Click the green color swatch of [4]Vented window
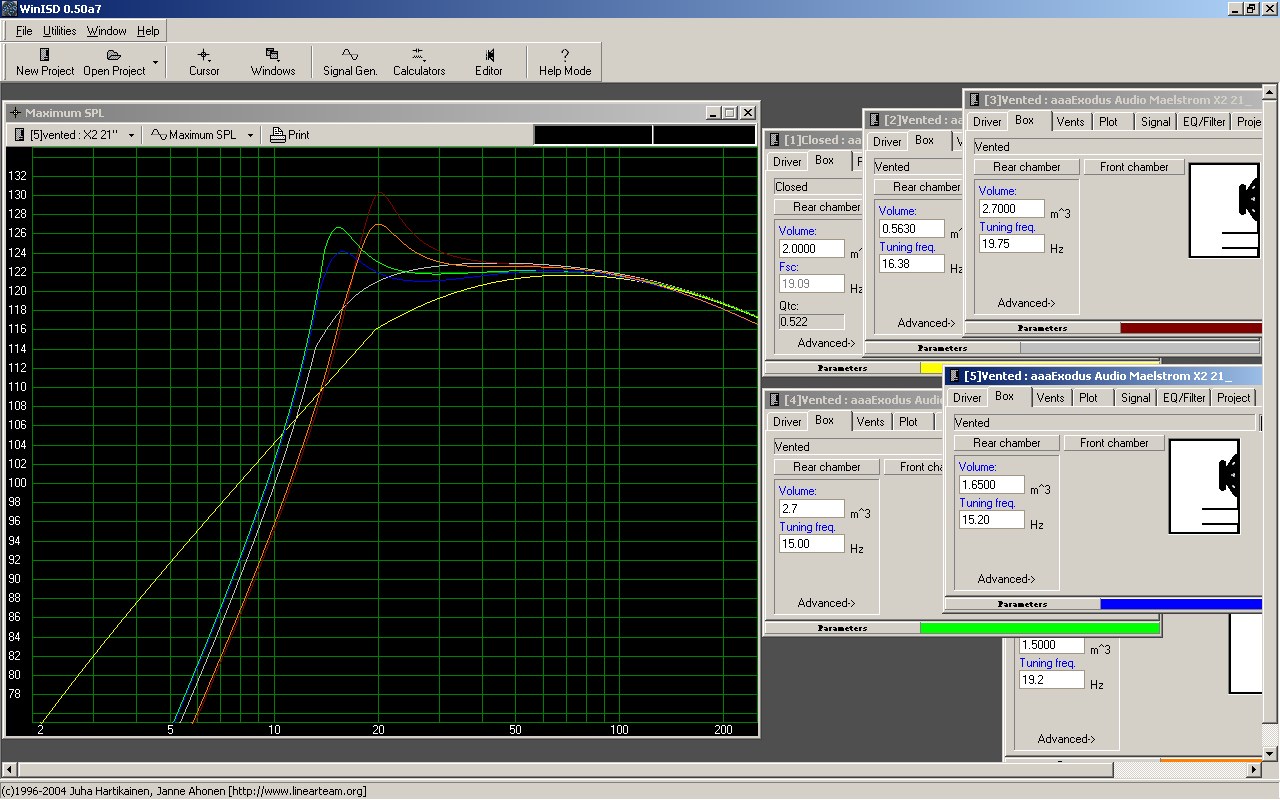 point(1040,628)
